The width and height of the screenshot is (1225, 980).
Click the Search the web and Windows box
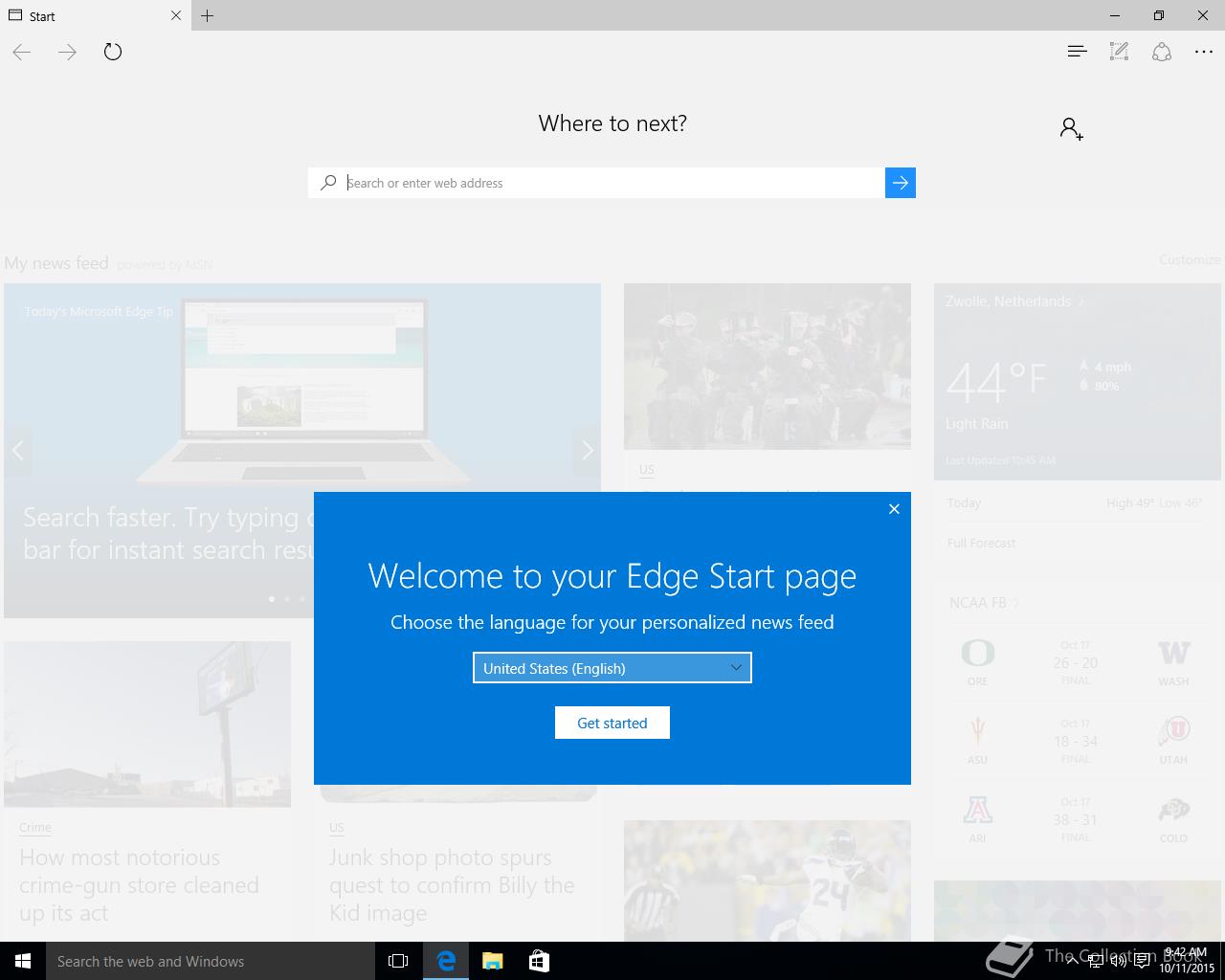pos(211,961)
